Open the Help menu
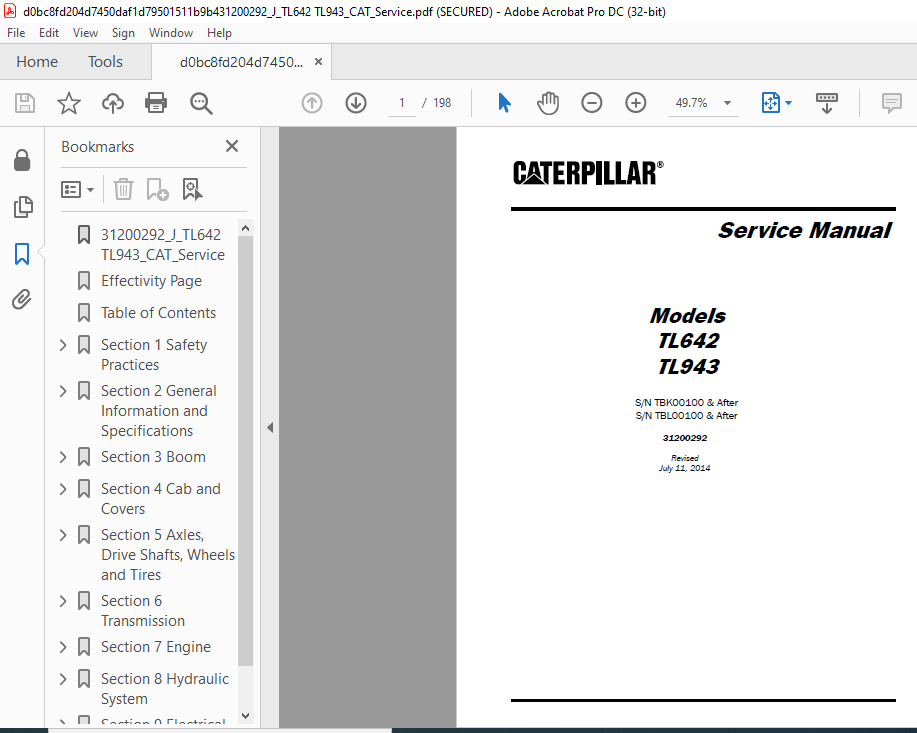 (219, 33)
